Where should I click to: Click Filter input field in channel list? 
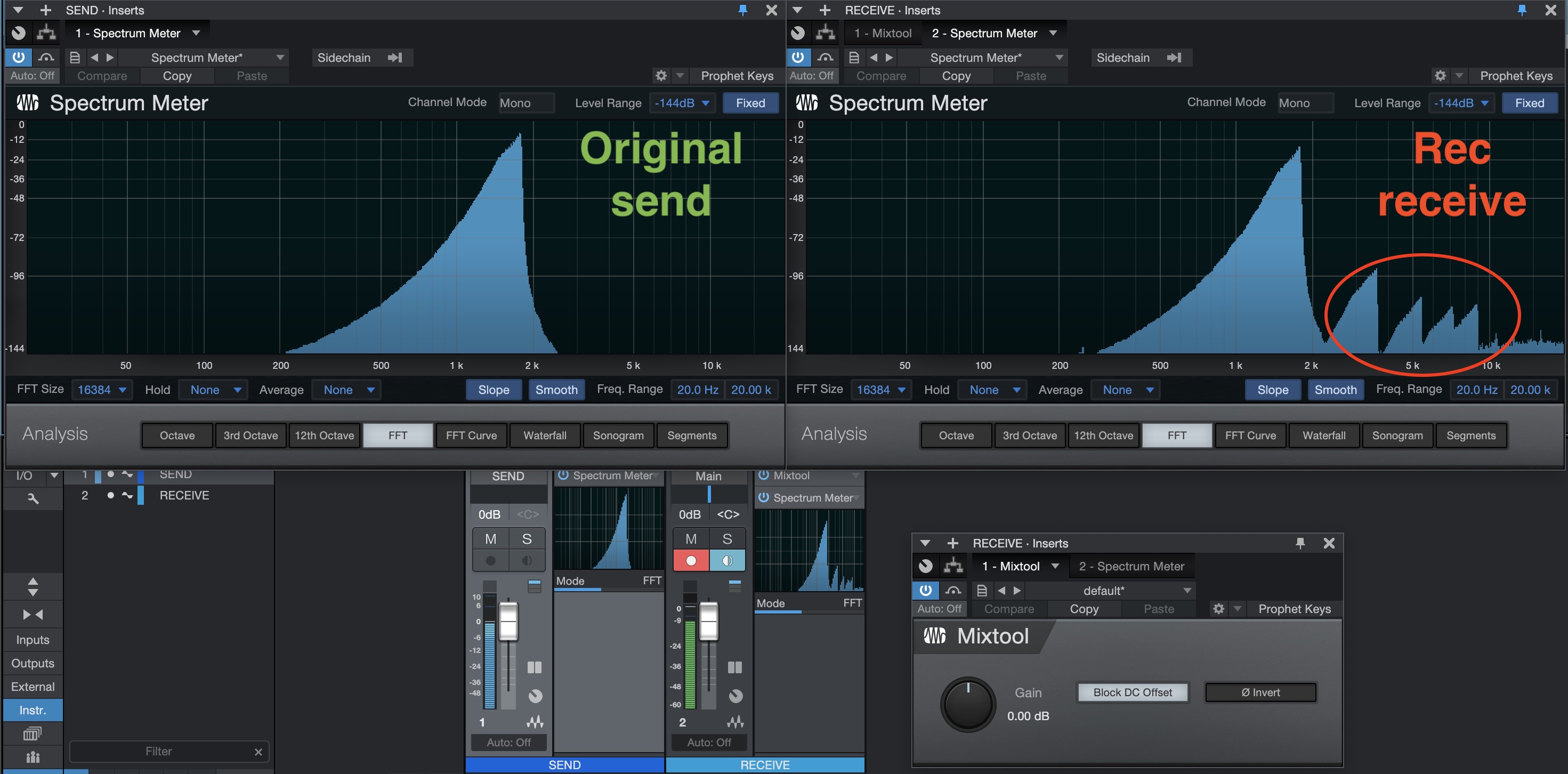pyautogui.click(x=169, y=752)
